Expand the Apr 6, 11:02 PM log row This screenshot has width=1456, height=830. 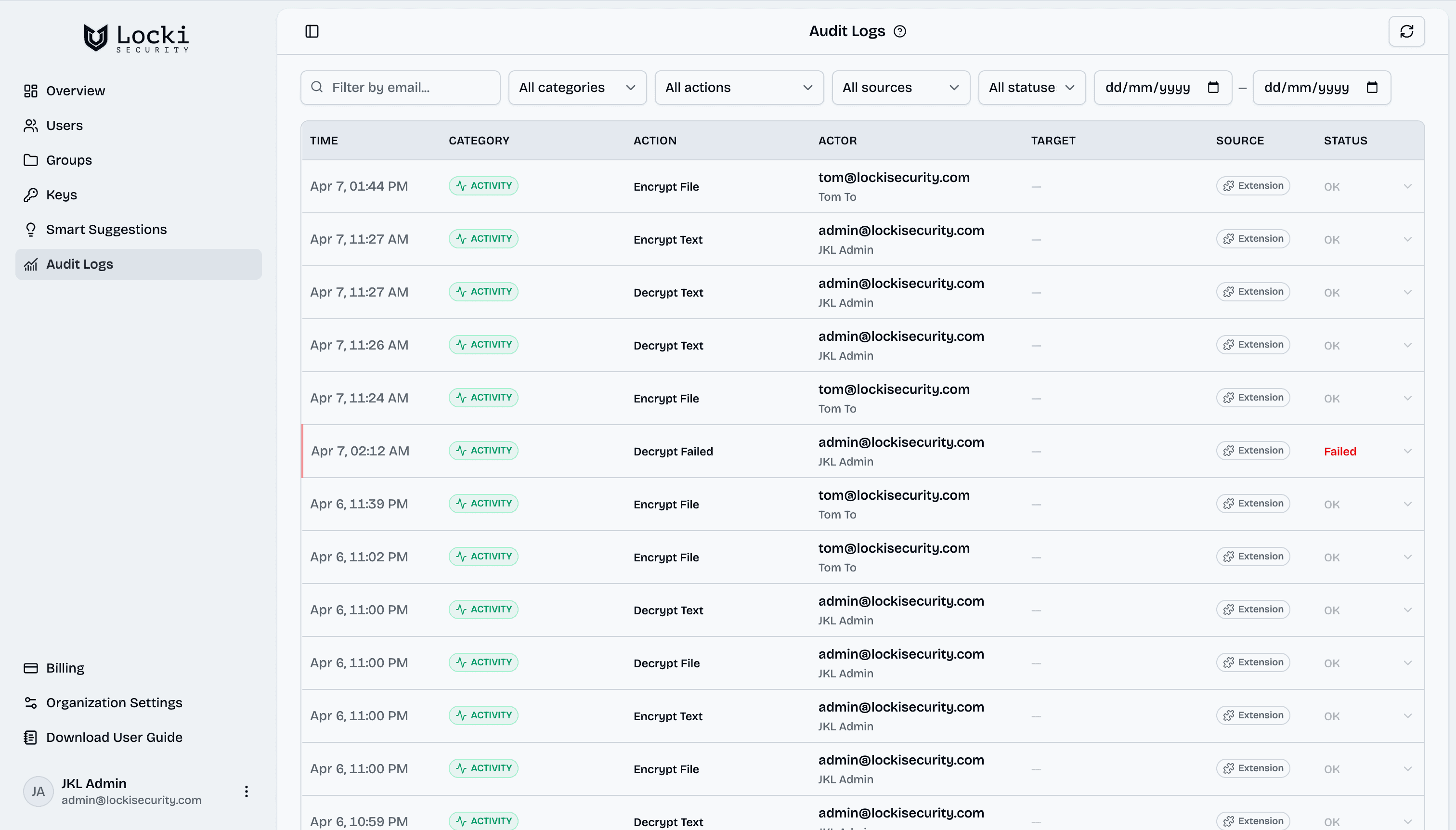pyautogui.click(x=1407, y=557)
